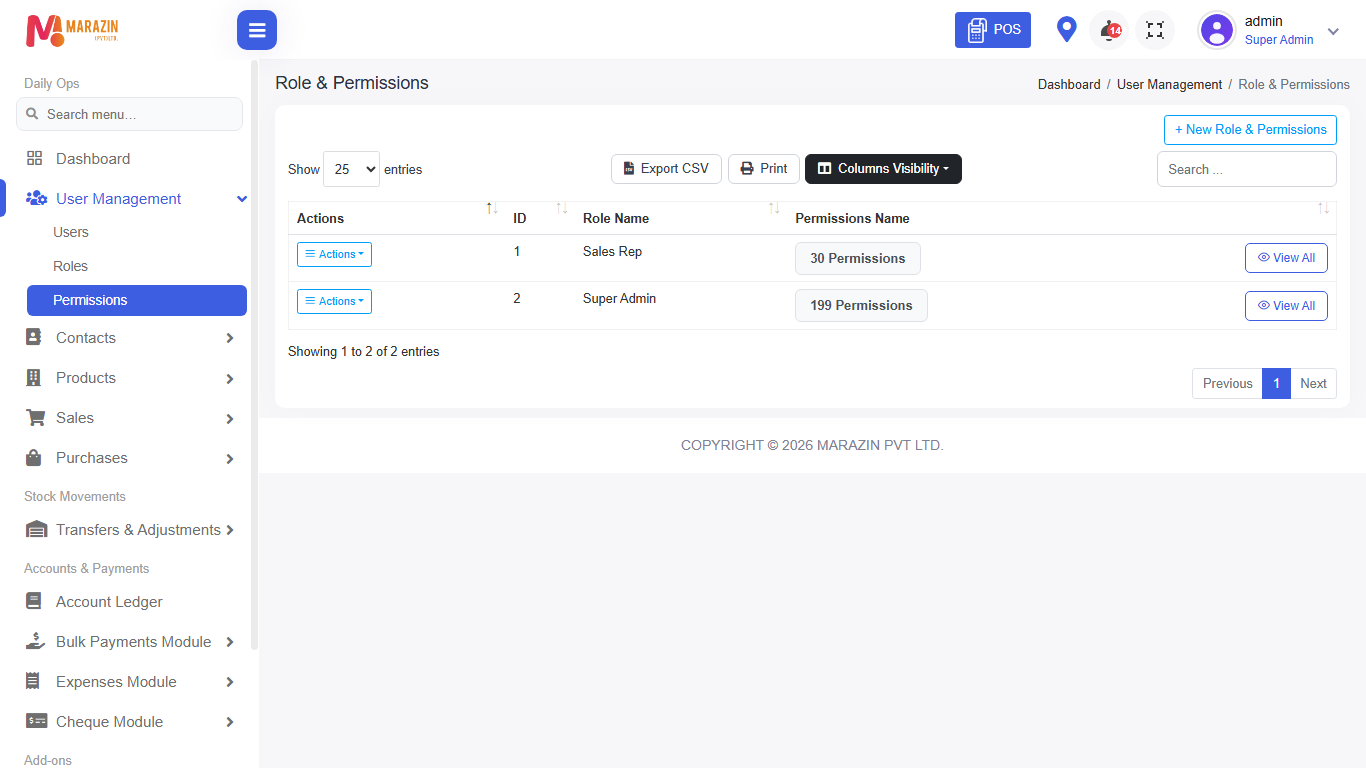Click into the Search menu field
1366x768 pixels.
point(129,114)
